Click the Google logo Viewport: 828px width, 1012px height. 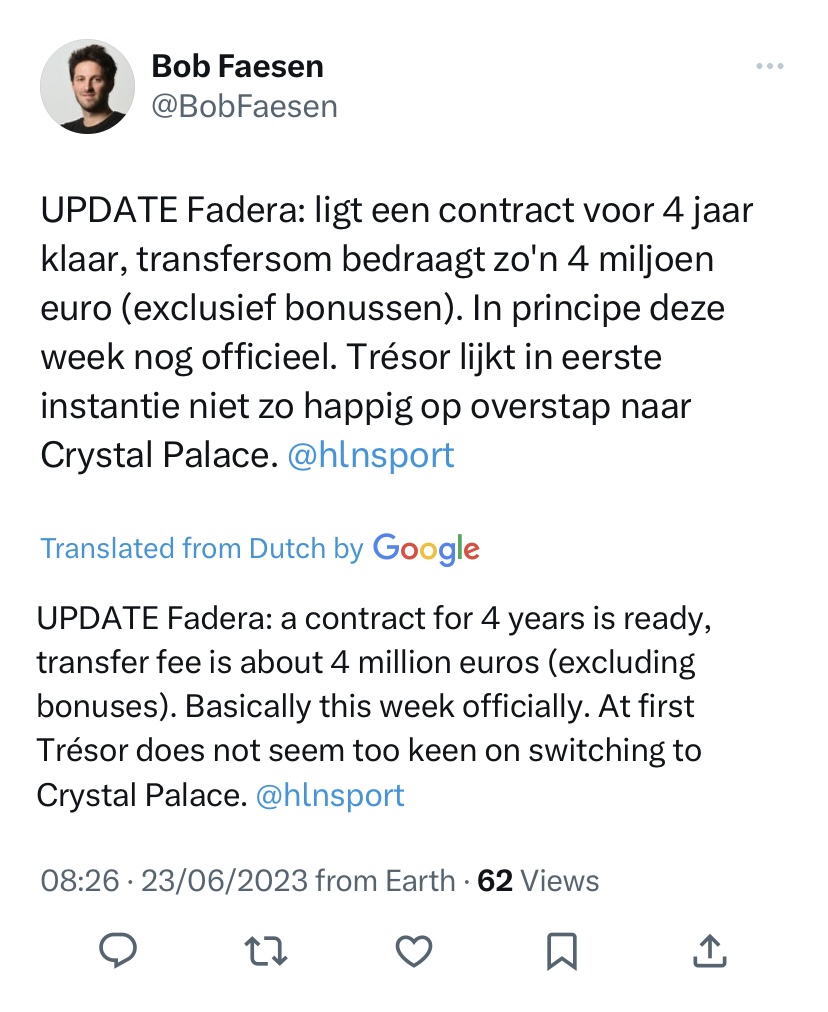coord(426,549)
